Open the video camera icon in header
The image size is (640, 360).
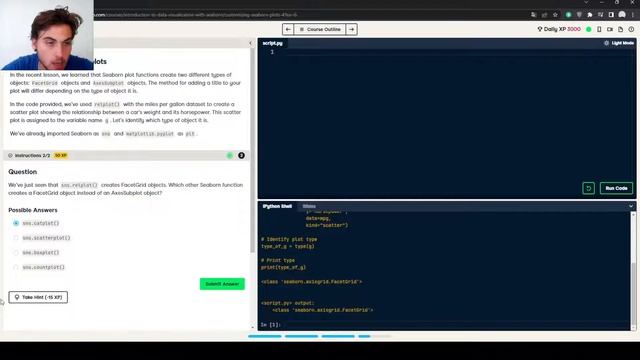[610, 29]
